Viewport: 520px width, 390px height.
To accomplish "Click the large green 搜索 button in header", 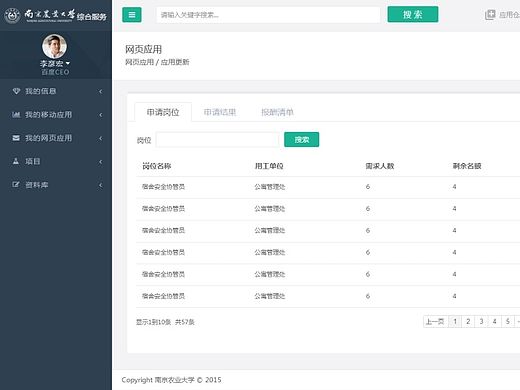I will coord(413,14).
